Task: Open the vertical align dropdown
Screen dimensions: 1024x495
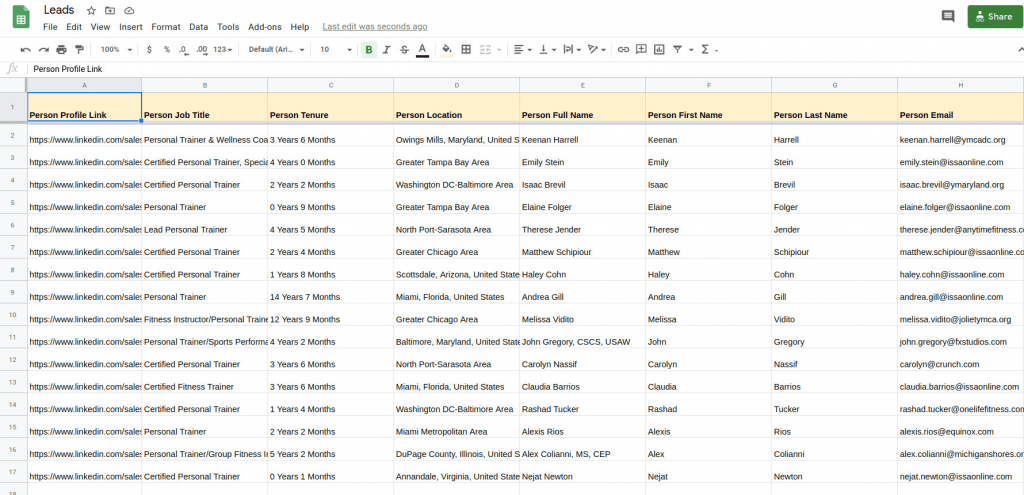Action: pos(547,50)
